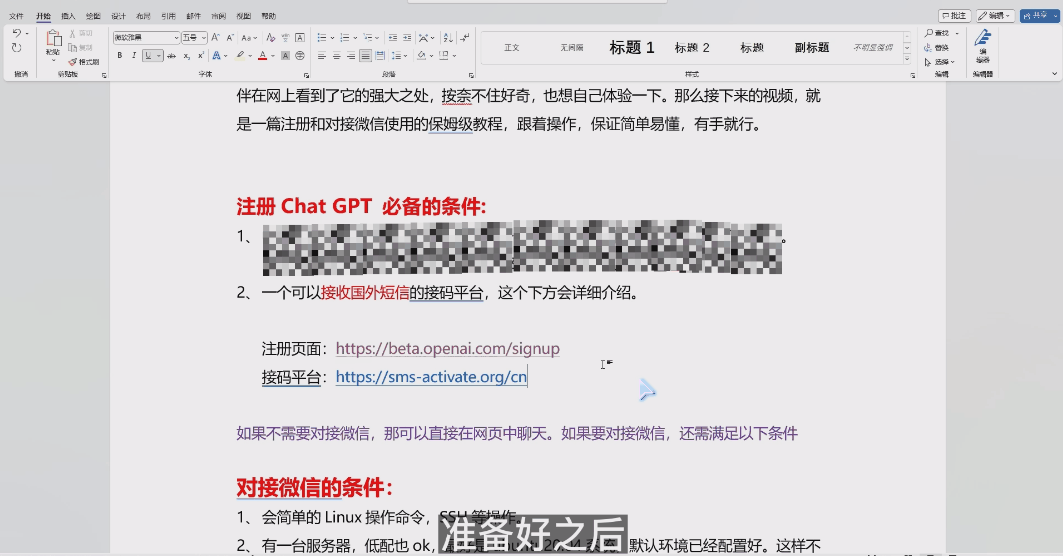The width and height of the screenshot is (1063, 556).
Task: Clear all formatting with the eraser-A icon
Action: click(270, 37)
